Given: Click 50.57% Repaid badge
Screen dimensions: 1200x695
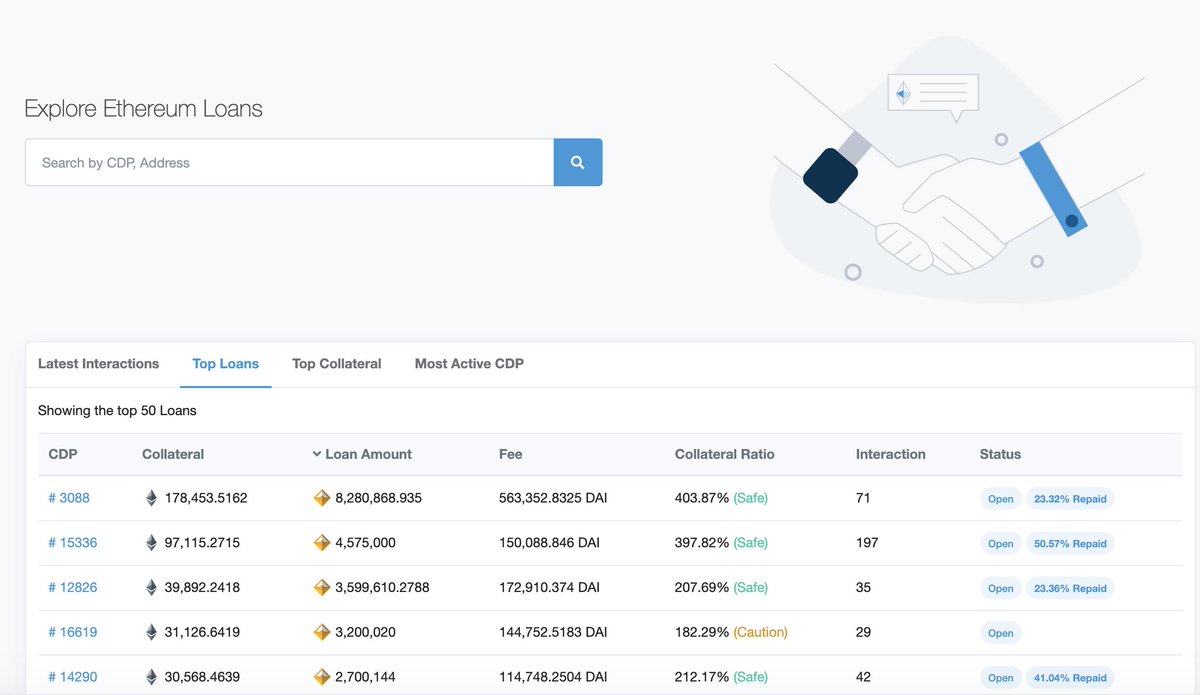Looking at the screenshot, I should [x=1070, y=544].
